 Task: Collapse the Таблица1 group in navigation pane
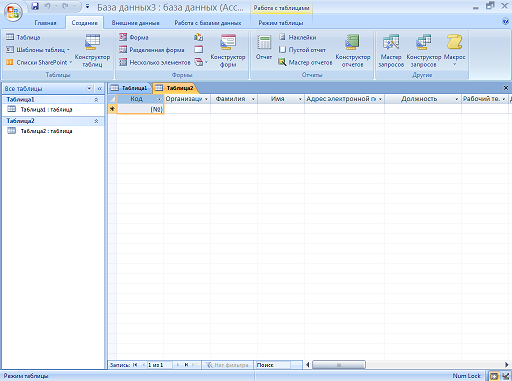pos(96,100)
